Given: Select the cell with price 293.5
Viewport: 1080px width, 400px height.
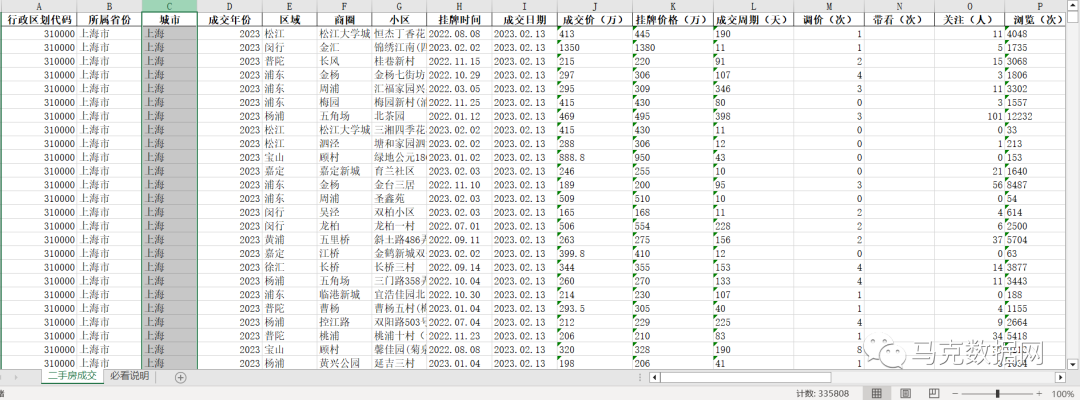Looking at the screenshot, I should pyautogui.click(x=595, y=308).
